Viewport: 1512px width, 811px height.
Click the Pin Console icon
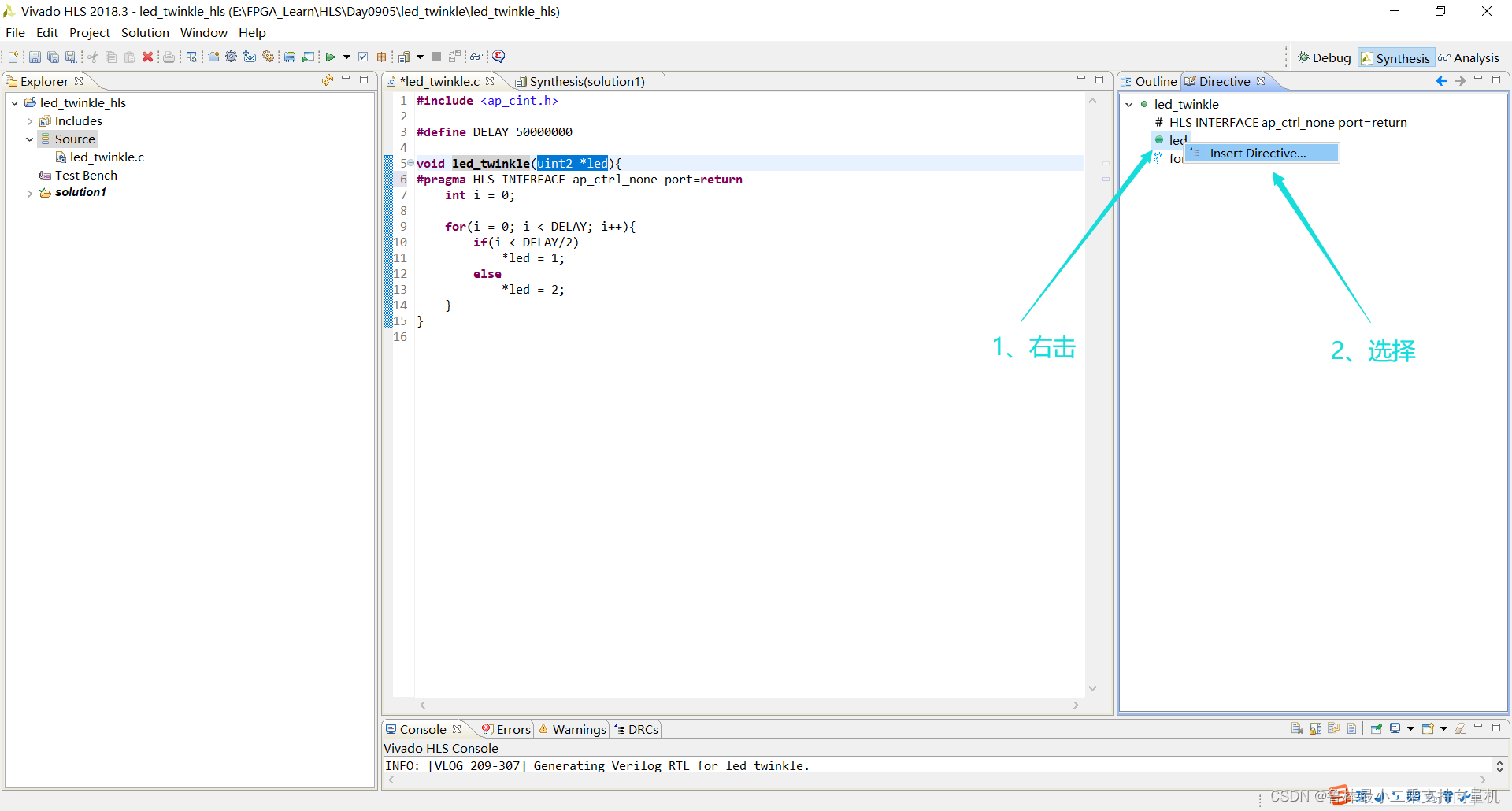tap(1376, 728)
